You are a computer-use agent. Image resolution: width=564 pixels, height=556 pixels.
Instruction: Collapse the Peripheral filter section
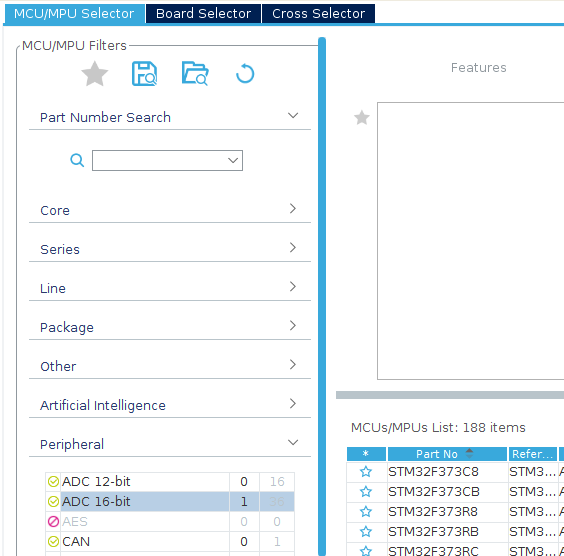(293, 442)
